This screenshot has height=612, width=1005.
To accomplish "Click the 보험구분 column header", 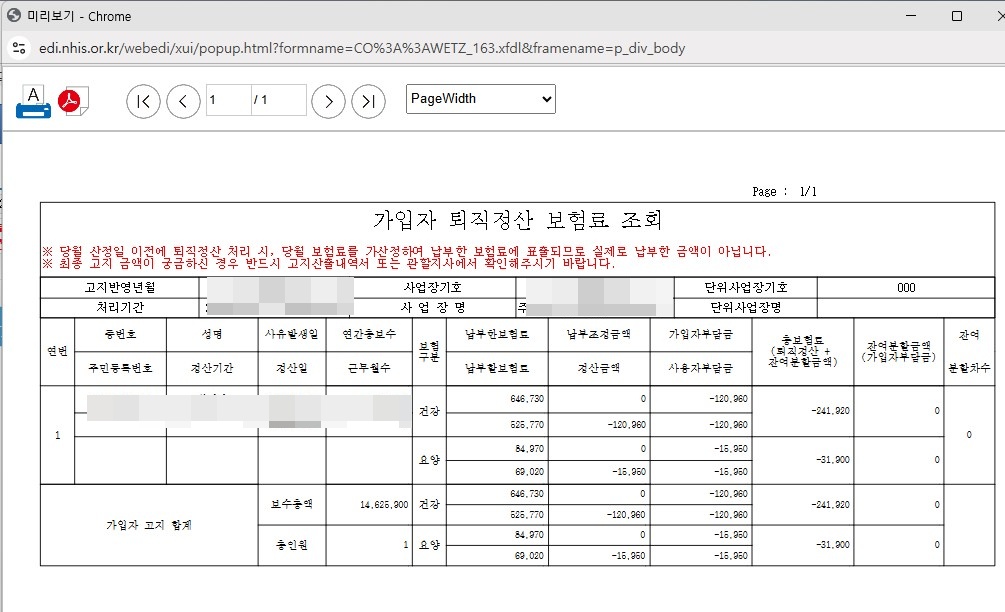I will [429, 351].
